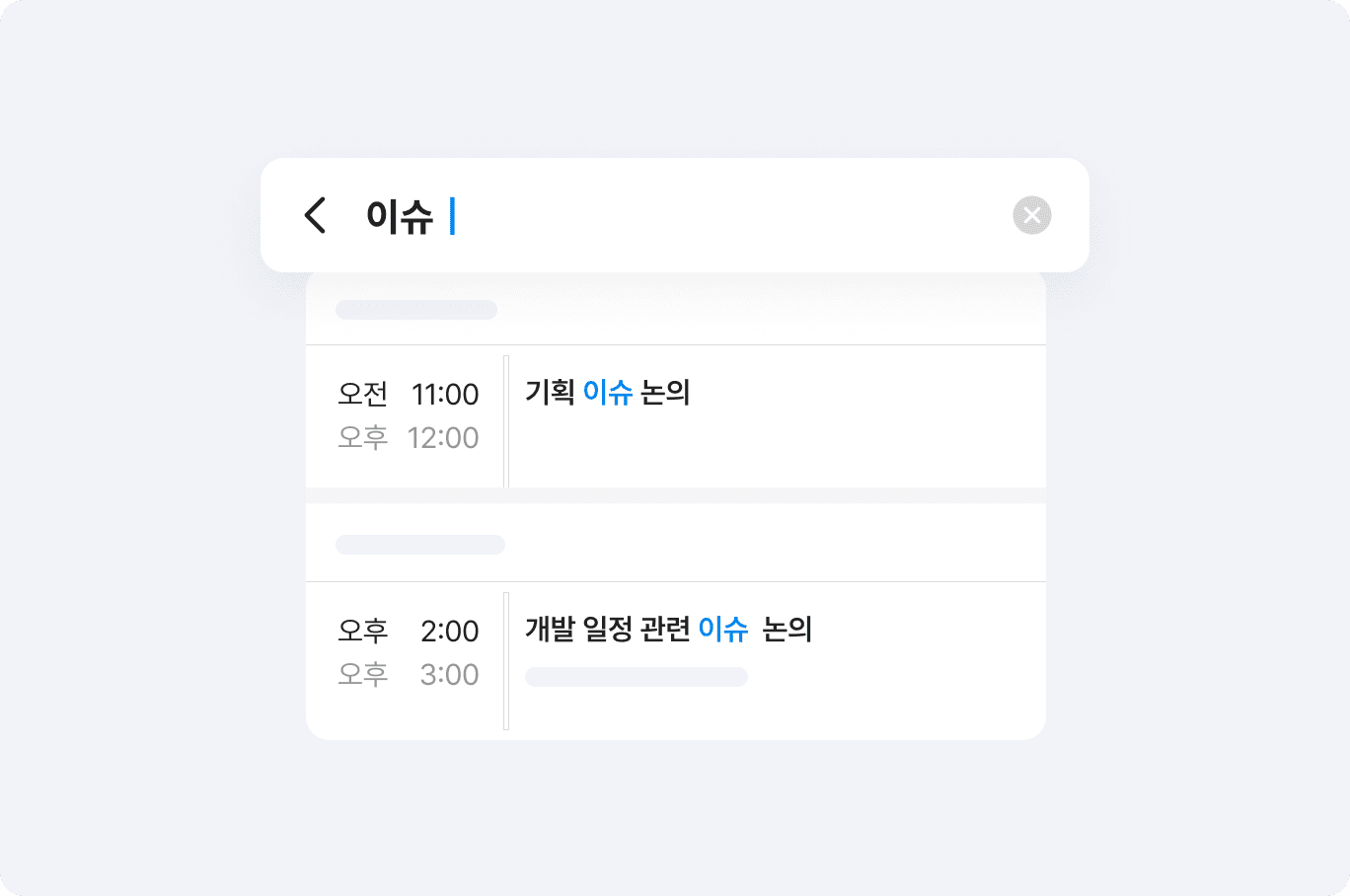Select the 오후 12:00 end time
1350x896 pixels.
coord(409,437)
